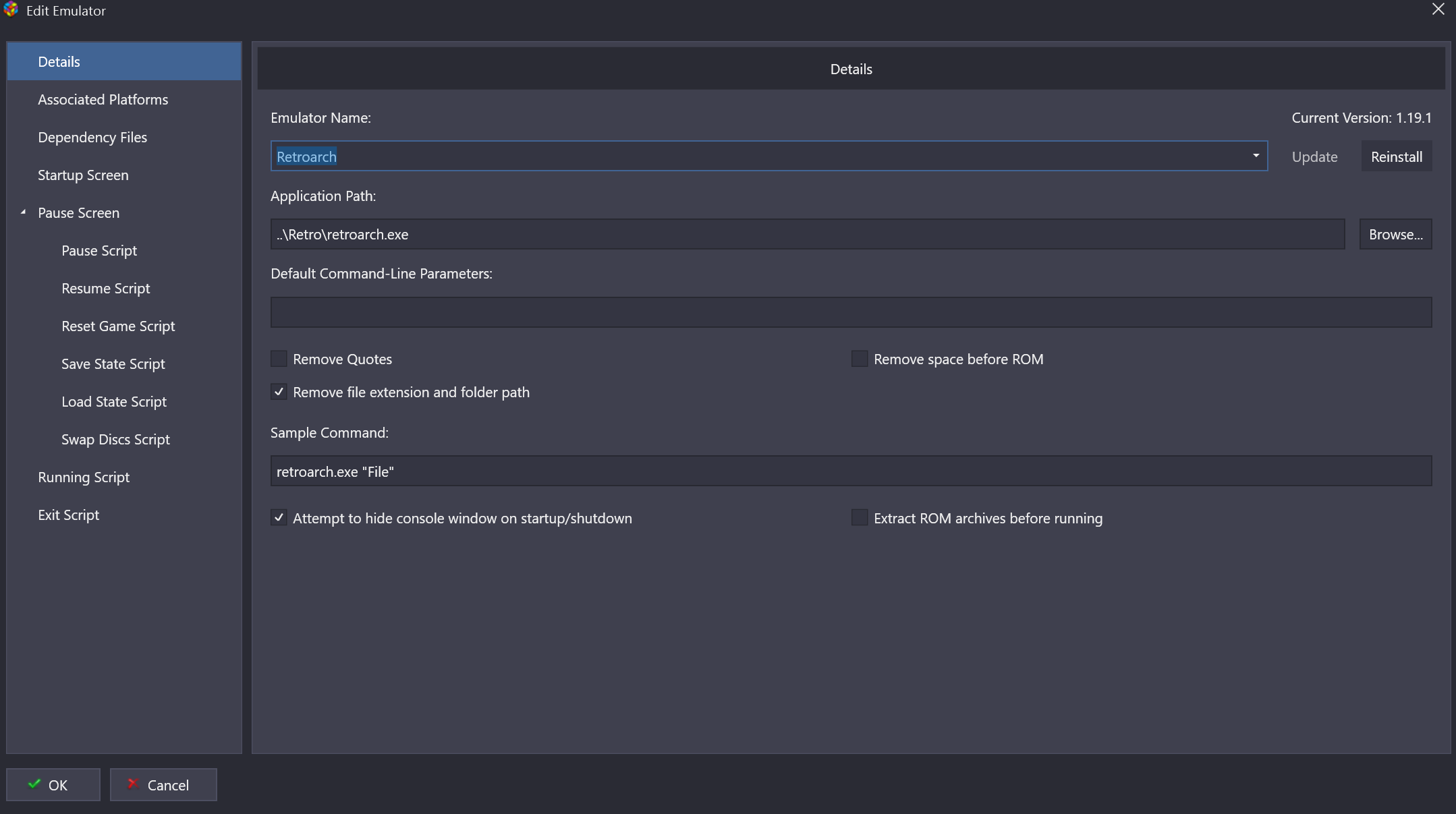Confirm changes with the OK button
This screenshot has width=1456, height=814.
(53, 784)
